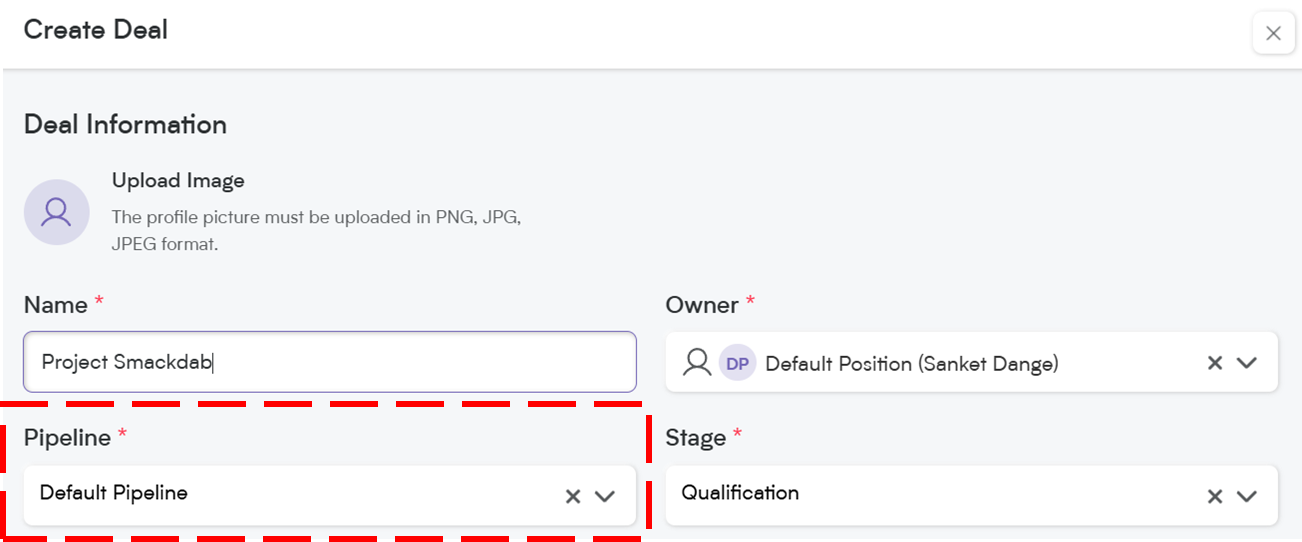Click the Upload Image label
The height and width of the screenshot is (542, 1302).
[x=178, y=181]
